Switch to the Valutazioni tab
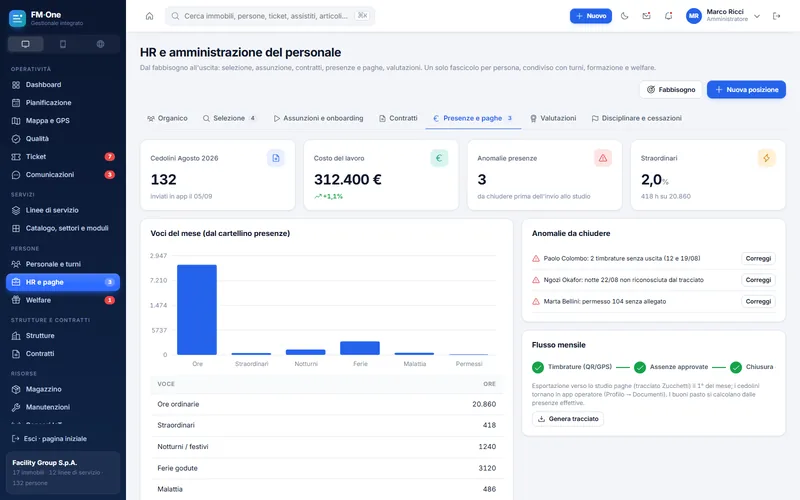The image size is (800, 500). pyautogui.click(x=553, y=118)
